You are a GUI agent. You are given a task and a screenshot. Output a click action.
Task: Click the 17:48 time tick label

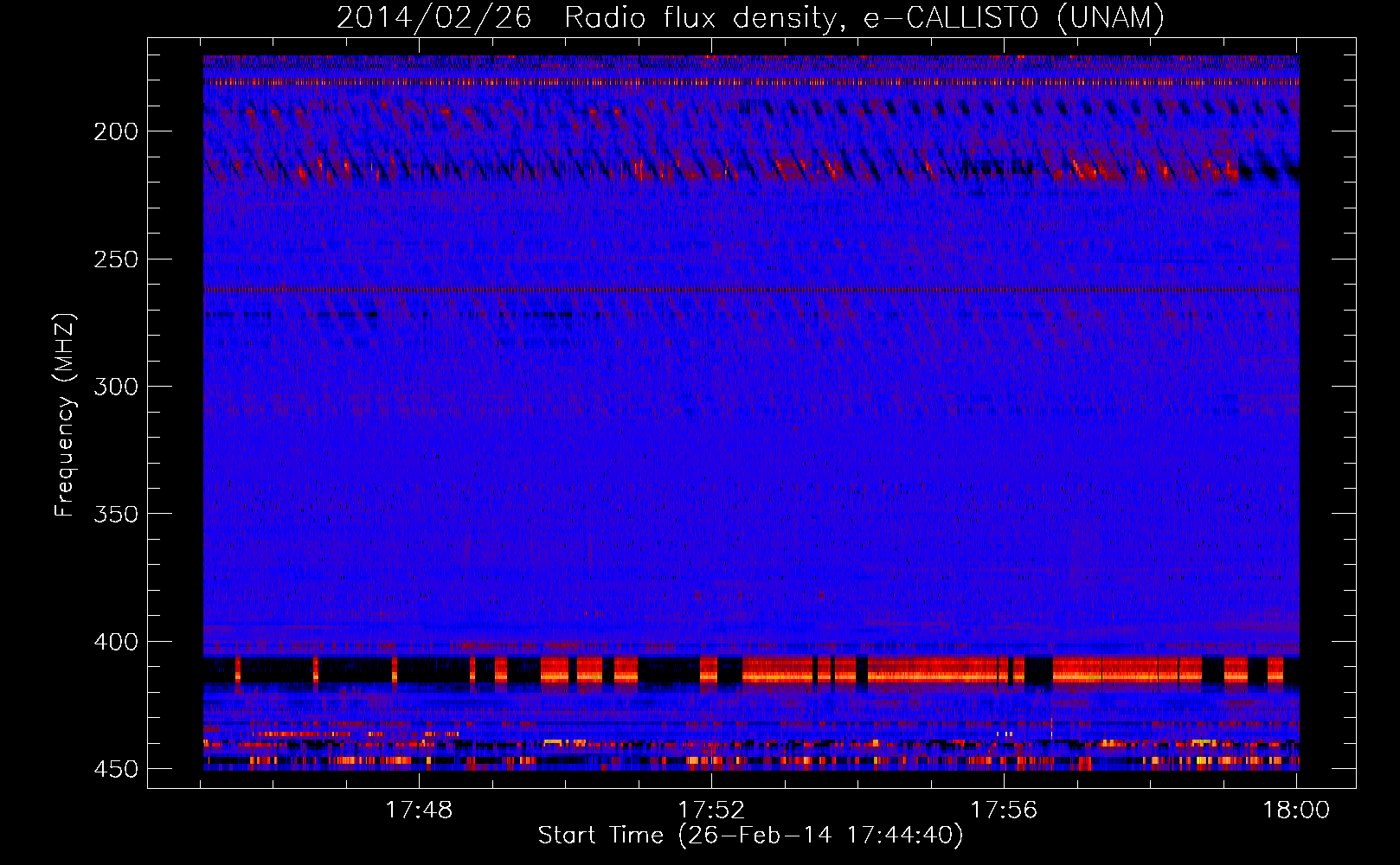[x=419, y=811]
